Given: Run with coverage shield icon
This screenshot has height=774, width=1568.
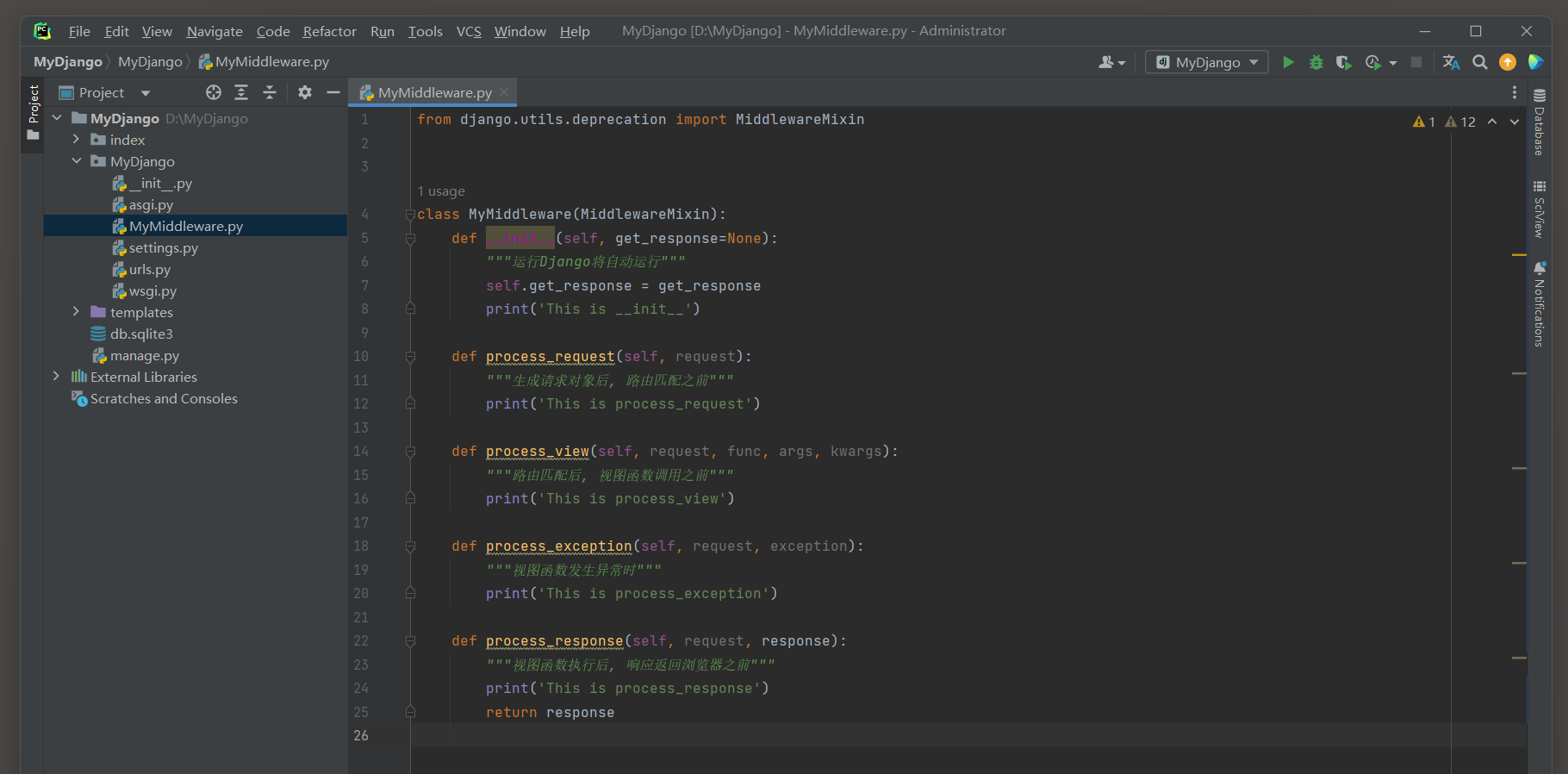Looking at the screenshot, I should [x=1343, y=62].
